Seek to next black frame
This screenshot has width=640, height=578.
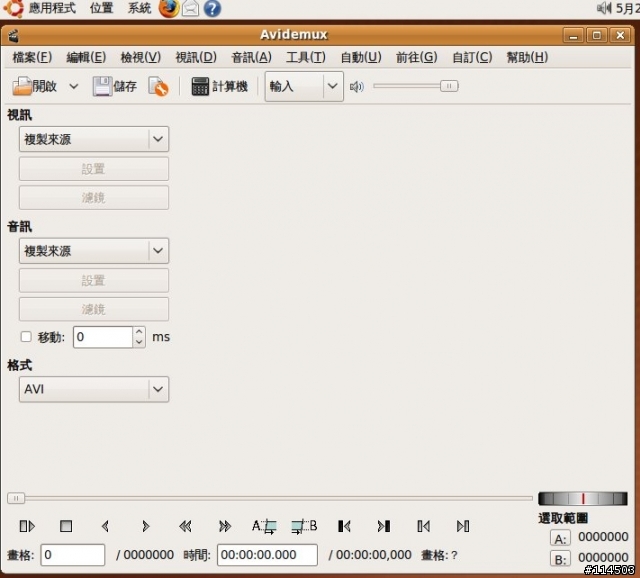(x=384, y=526)
